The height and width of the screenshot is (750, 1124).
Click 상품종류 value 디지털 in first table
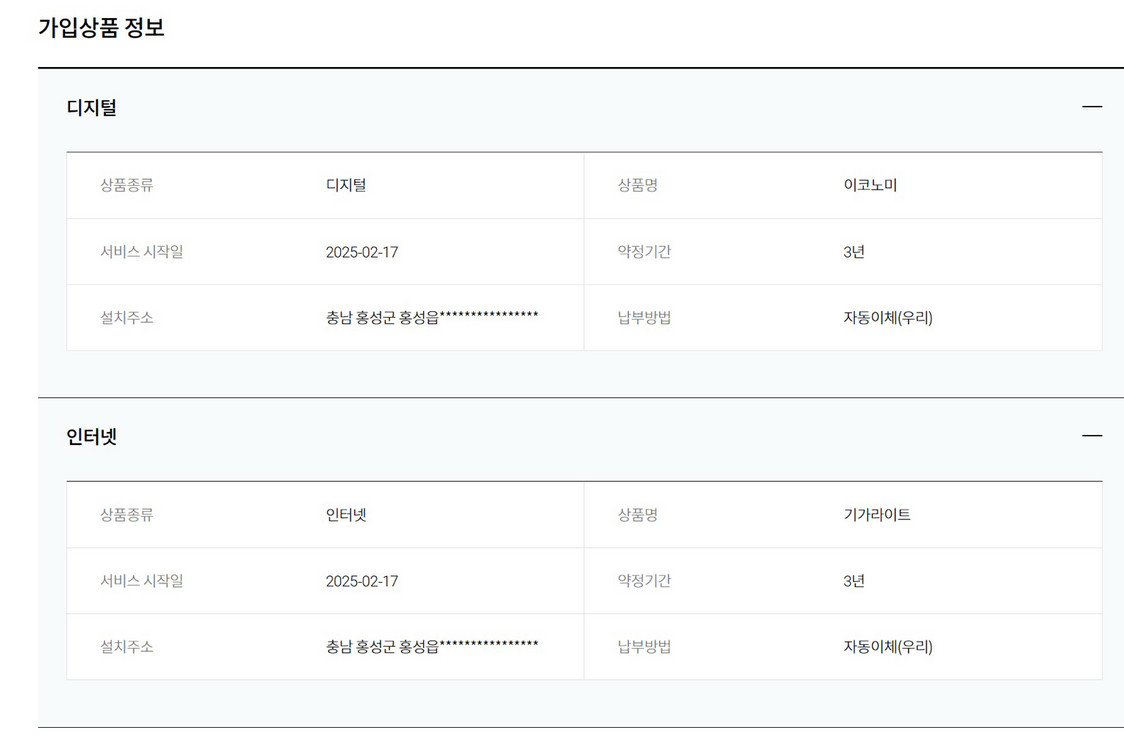[346, 185]
